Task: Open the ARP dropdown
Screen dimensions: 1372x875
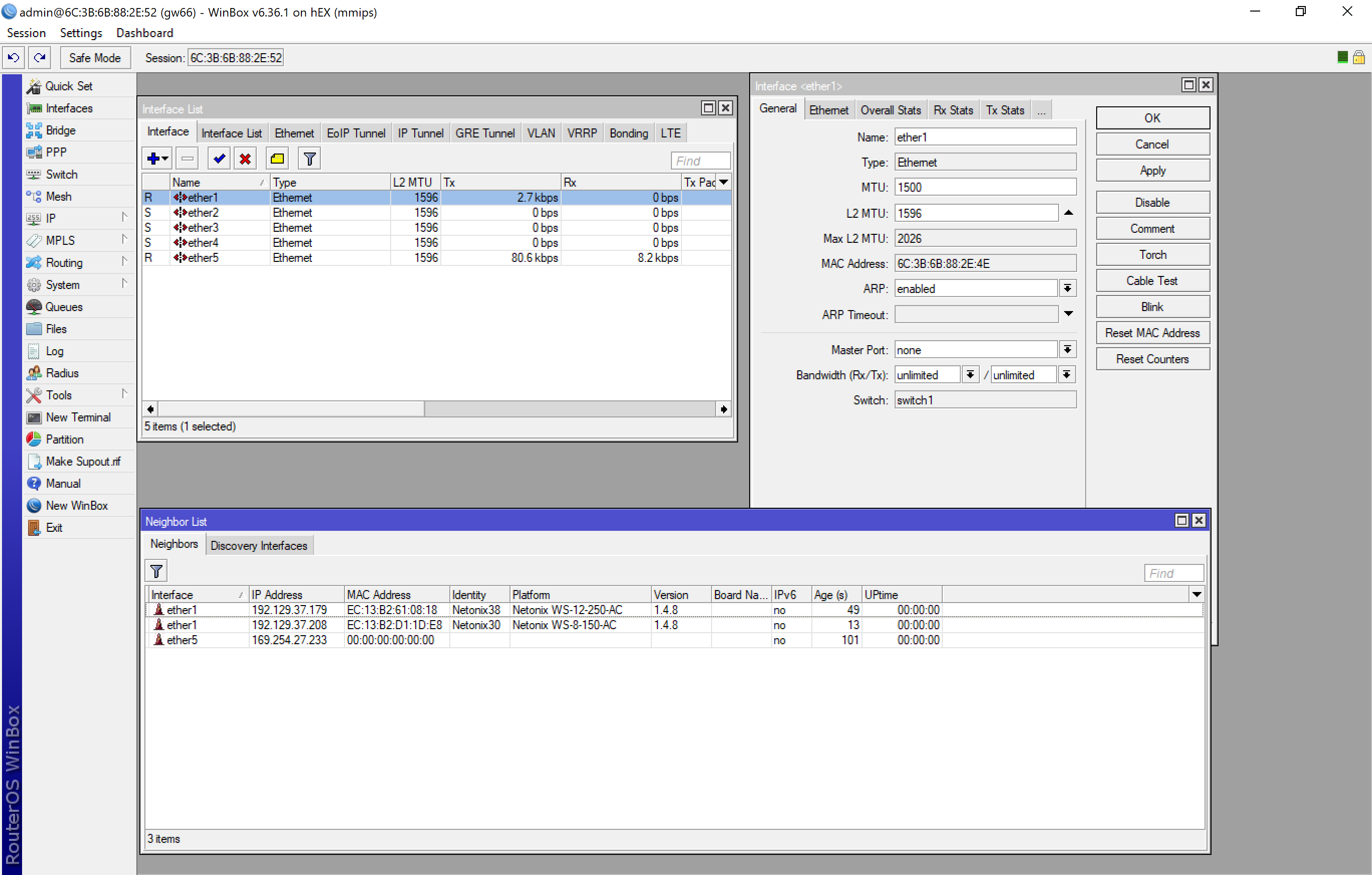Action: tap(1067, 288)
